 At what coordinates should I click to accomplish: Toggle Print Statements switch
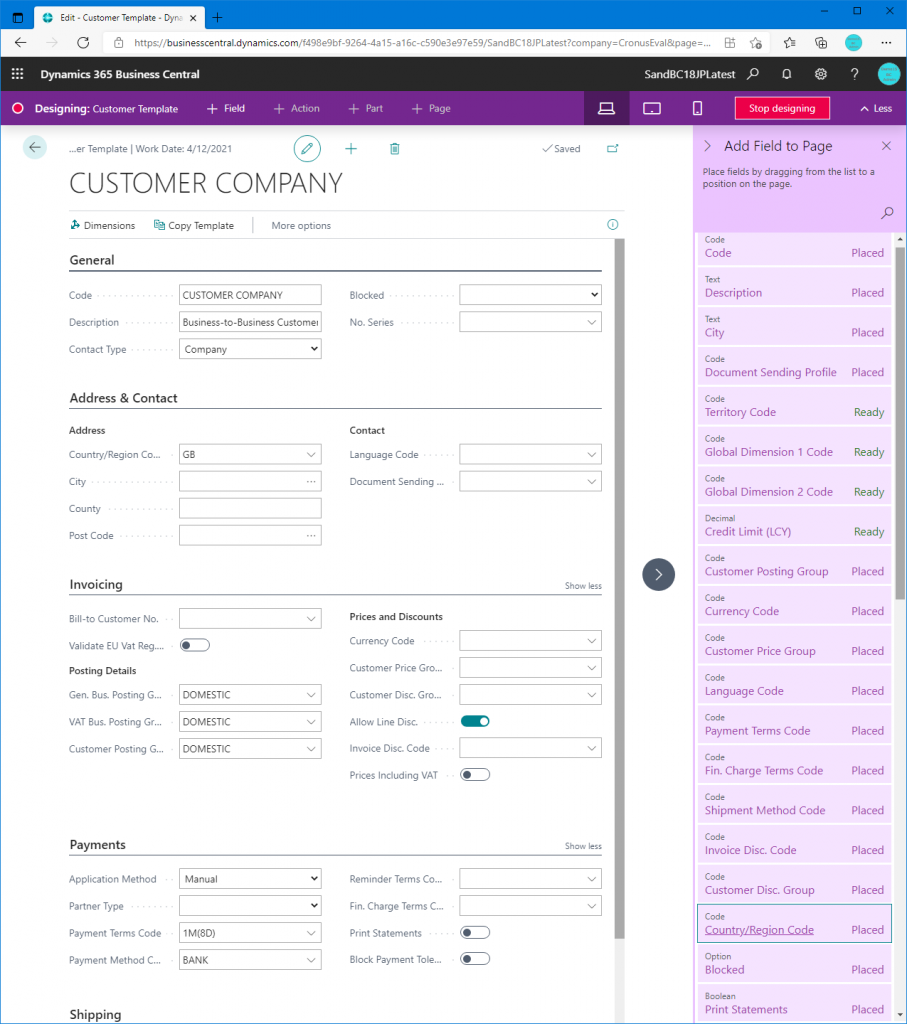tap(475, 933)
